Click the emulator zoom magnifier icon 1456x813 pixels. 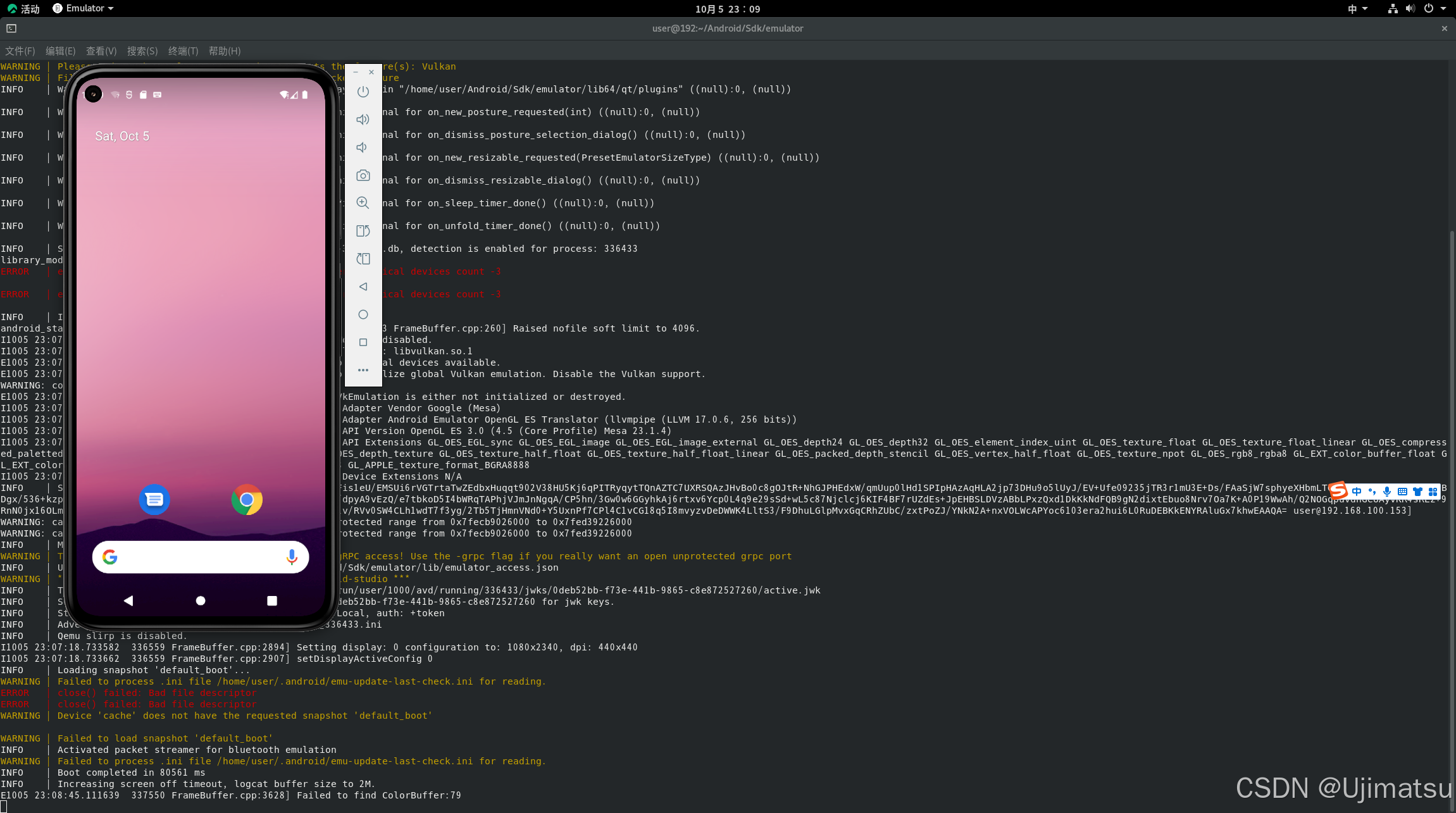point(363,203)
